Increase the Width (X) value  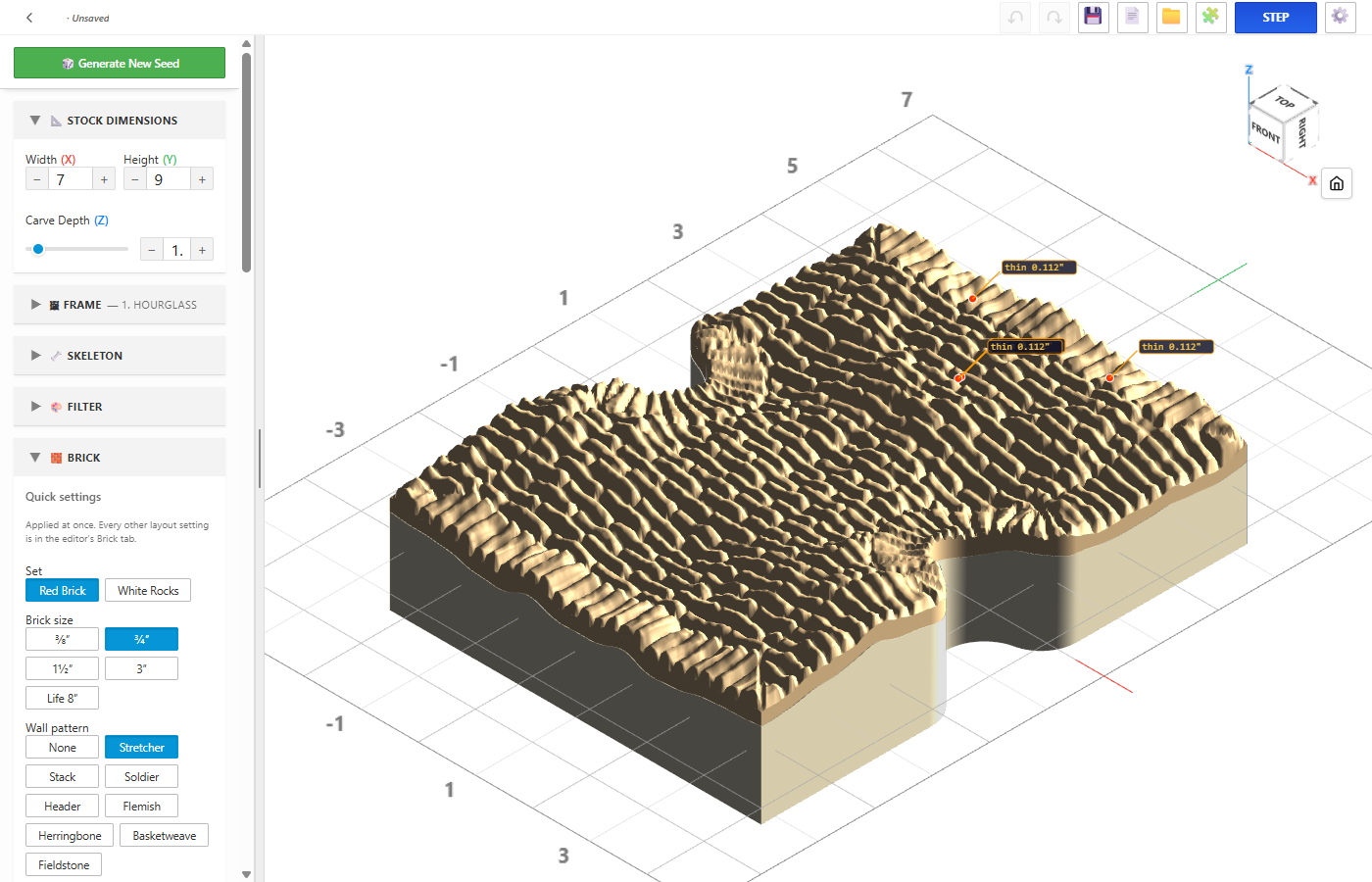(104, 179)
